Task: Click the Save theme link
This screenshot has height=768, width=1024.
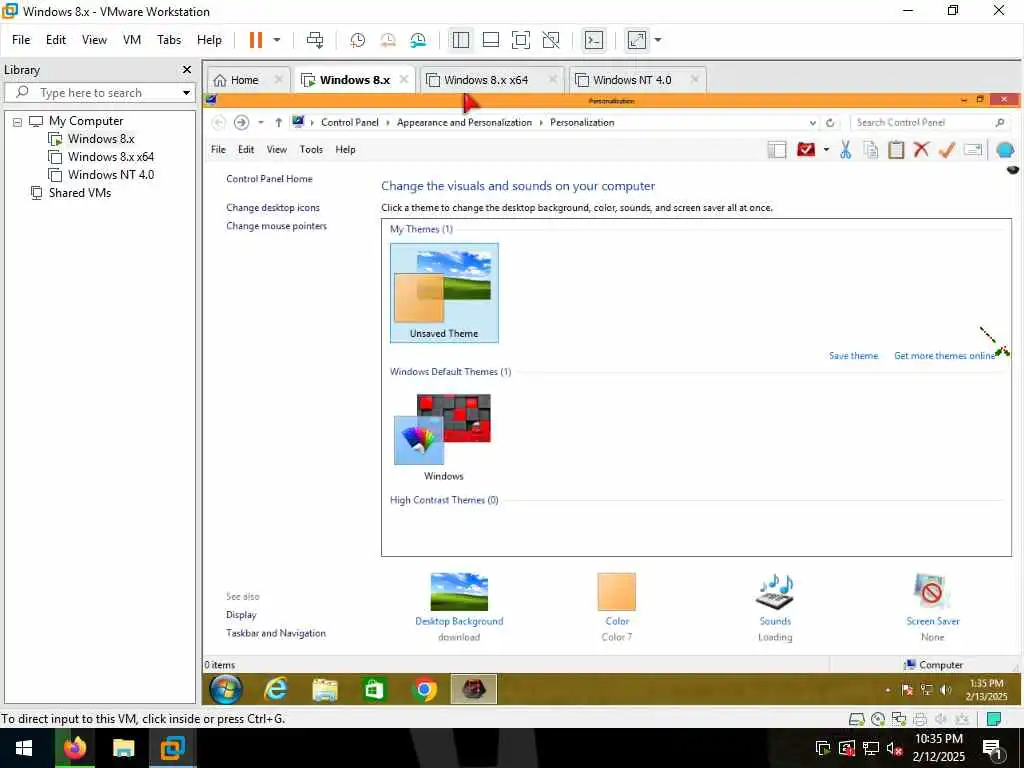Action: (x=854, y=356)
